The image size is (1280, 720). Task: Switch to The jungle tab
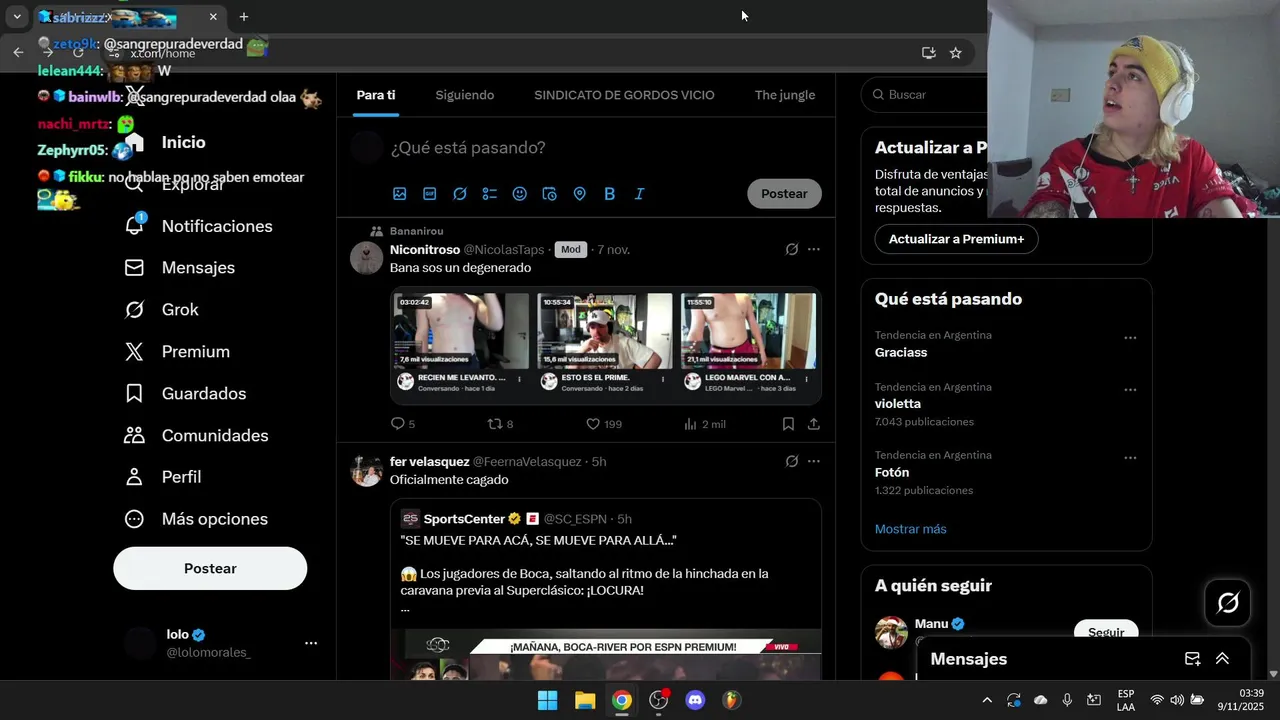click(x=785, y=95)
